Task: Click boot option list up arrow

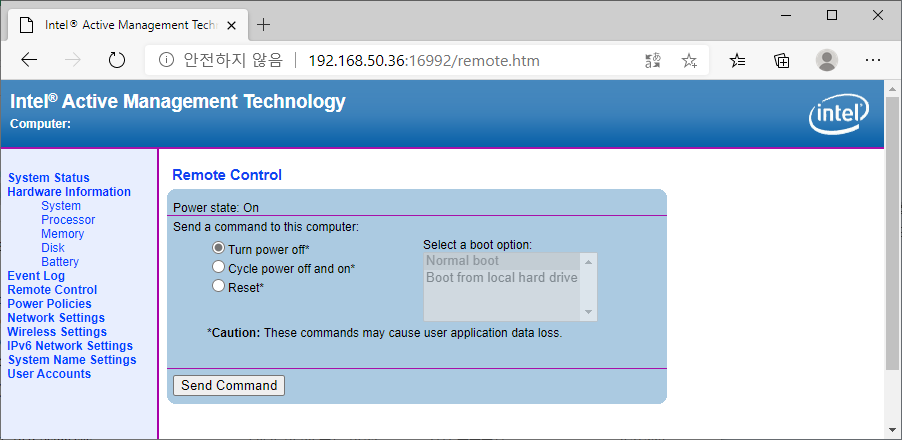Action: (x=588, y=262)
